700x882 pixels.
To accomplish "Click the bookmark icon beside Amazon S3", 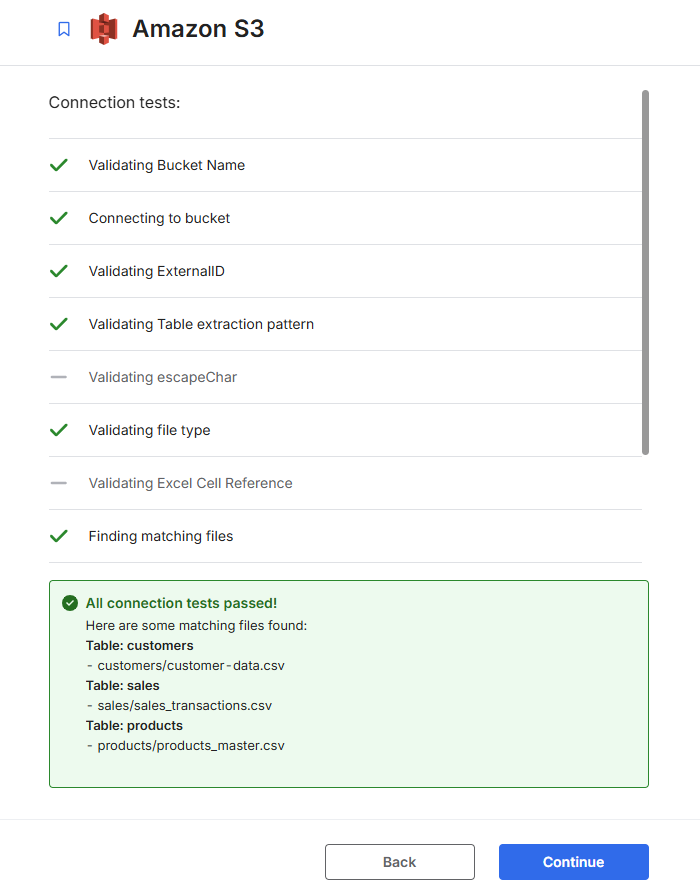I will (64, 29).
